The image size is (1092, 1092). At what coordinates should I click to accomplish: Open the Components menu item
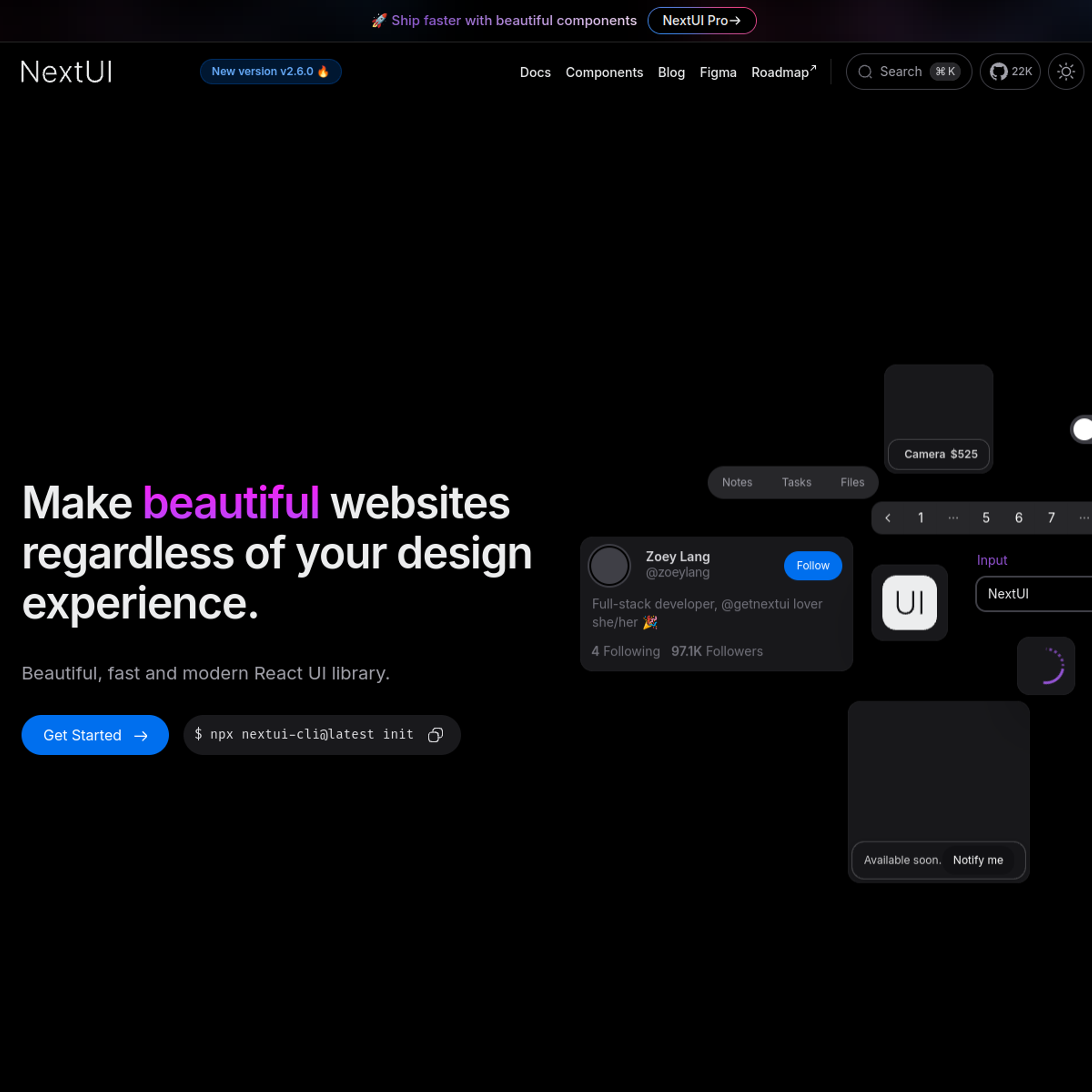[604, 72]
